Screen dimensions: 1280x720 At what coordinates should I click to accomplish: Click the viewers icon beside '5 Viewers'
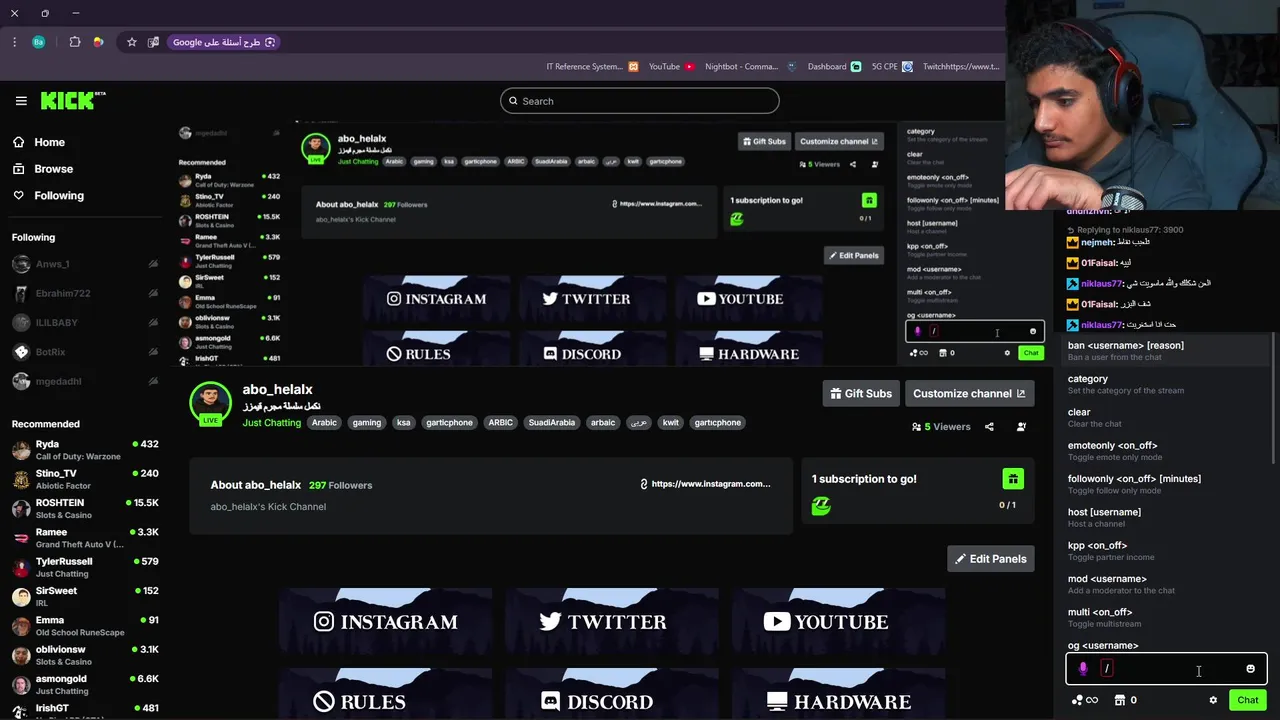click(916, 427)
